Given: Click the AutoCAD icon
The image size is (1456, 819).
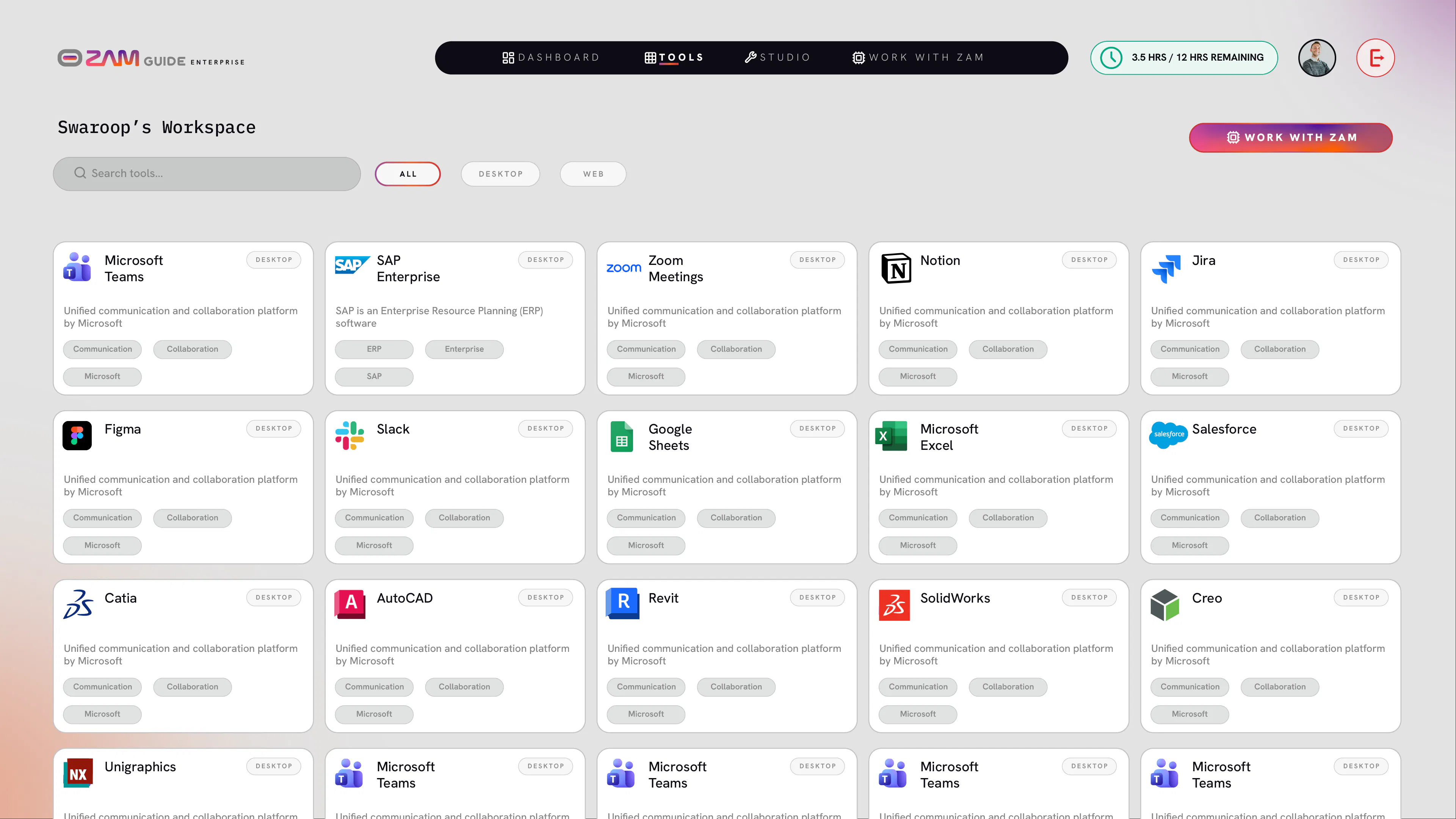Looking at the screenshot, I should [350, 604].
